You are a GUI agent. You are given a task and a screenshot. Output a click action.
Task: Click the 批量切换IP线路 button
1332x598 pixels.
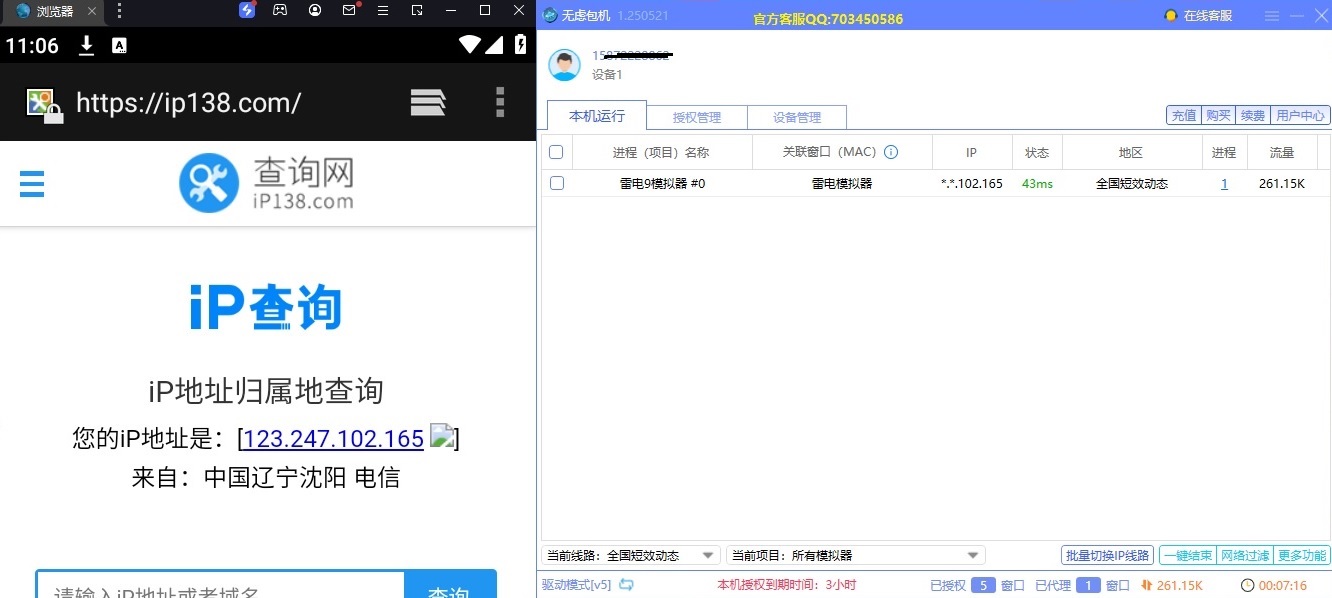(1108, 556)
